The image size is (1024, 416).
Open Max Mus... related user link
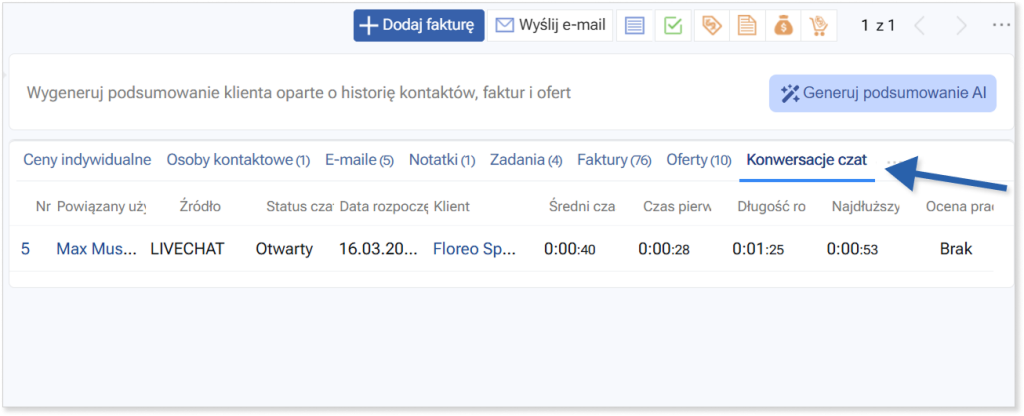click(96, 249)
